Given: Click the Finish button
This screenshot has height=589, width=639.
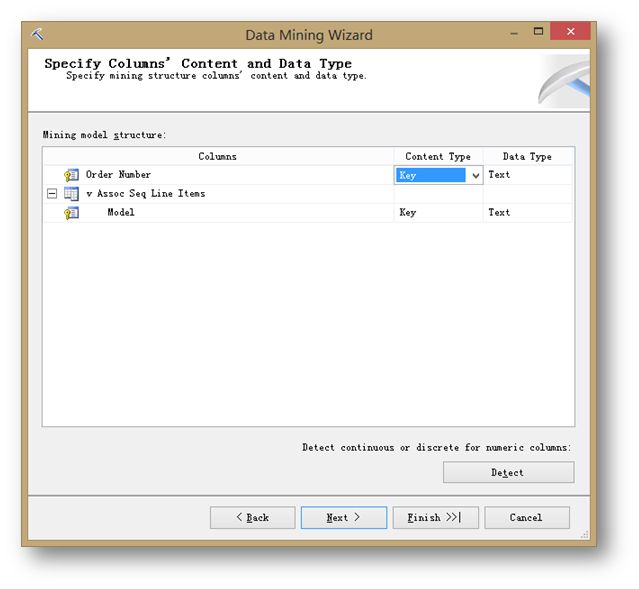Looking at the screenshot, I should tap(436, 518).
